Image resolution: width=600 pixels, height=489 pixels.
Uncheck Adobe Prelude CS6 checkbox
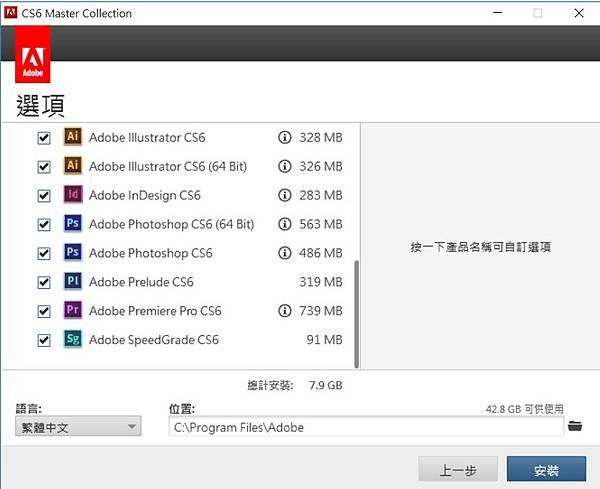[x=44, y=282]
